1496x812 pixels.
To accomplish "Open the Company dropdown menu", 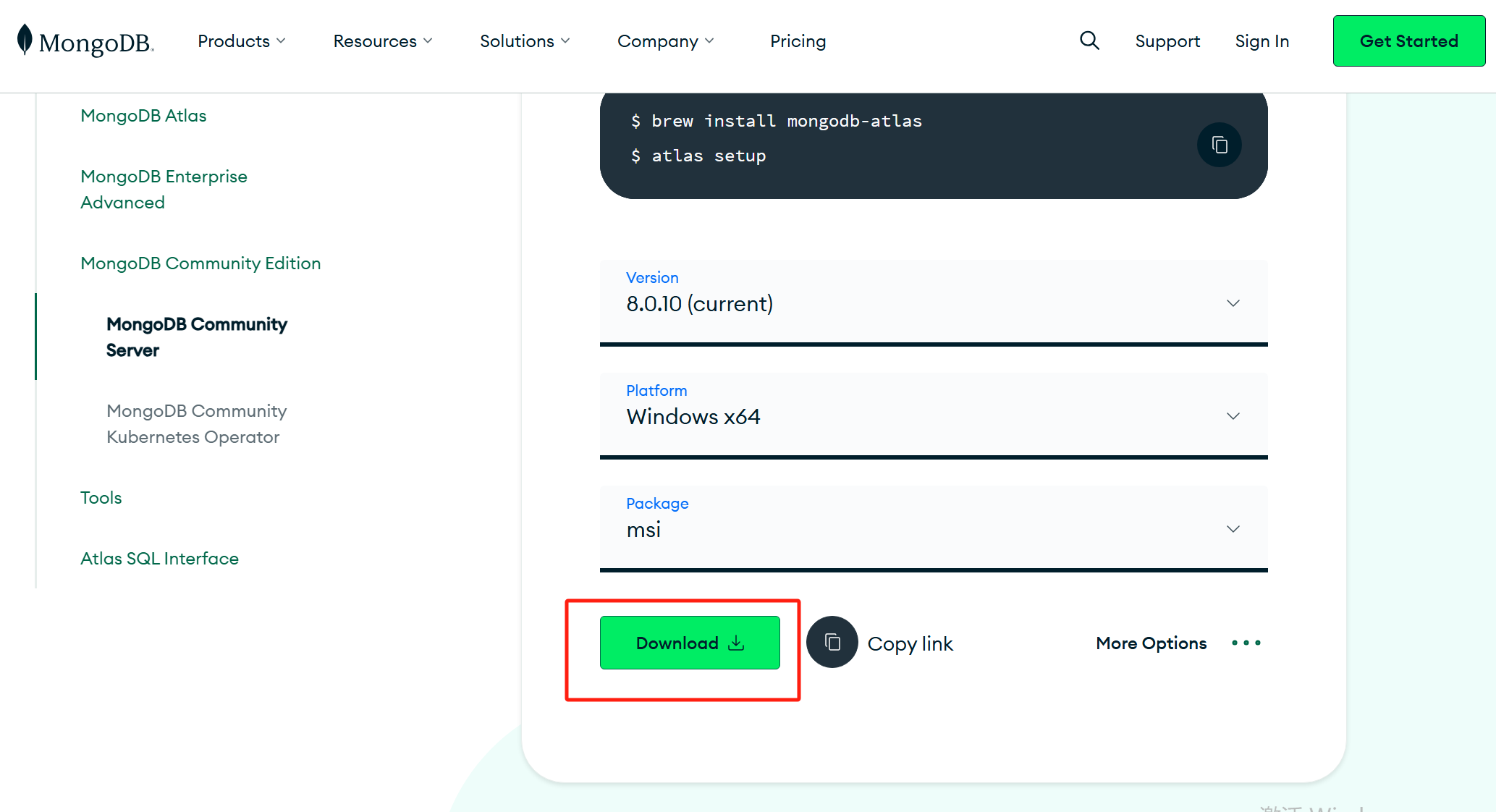I will 665,41.
